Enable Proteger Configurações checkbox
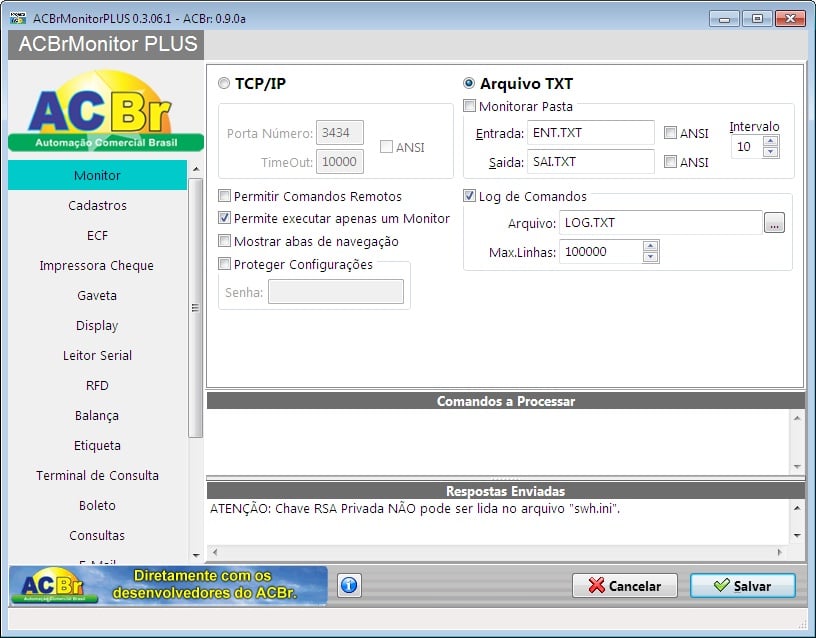 (x=224, y=264)
